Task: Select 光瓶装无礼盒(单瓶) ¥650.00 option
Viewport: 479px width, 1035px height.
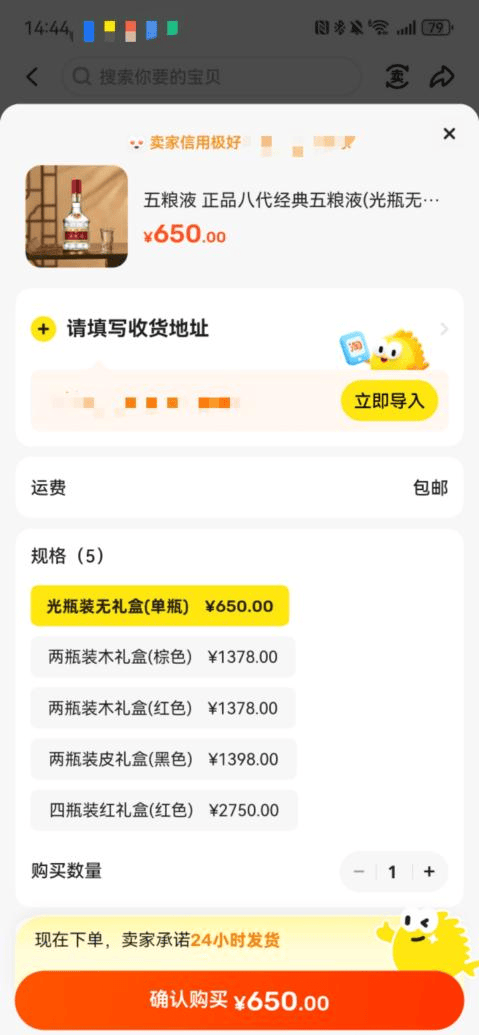Action: [160, 605]
